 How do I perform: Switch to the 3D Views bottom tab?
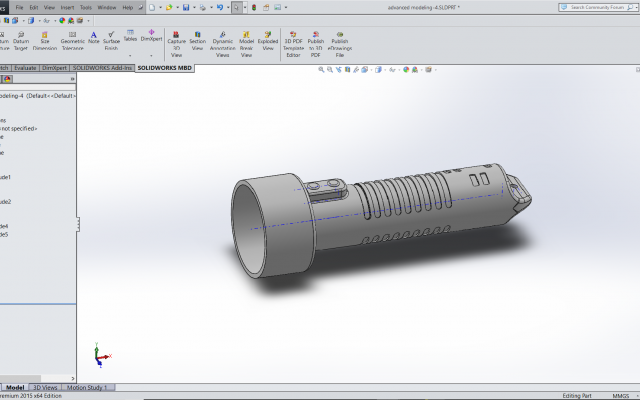tap(45, 387)
